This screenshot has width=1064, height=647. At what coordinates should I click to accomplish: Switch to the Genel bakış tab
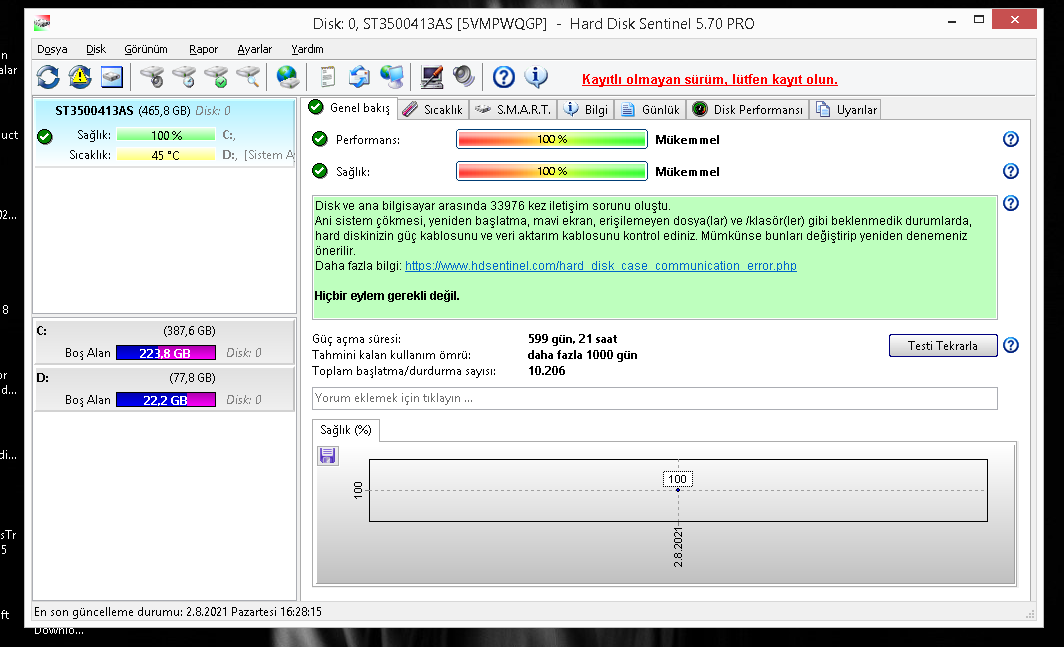click(349, 108)
